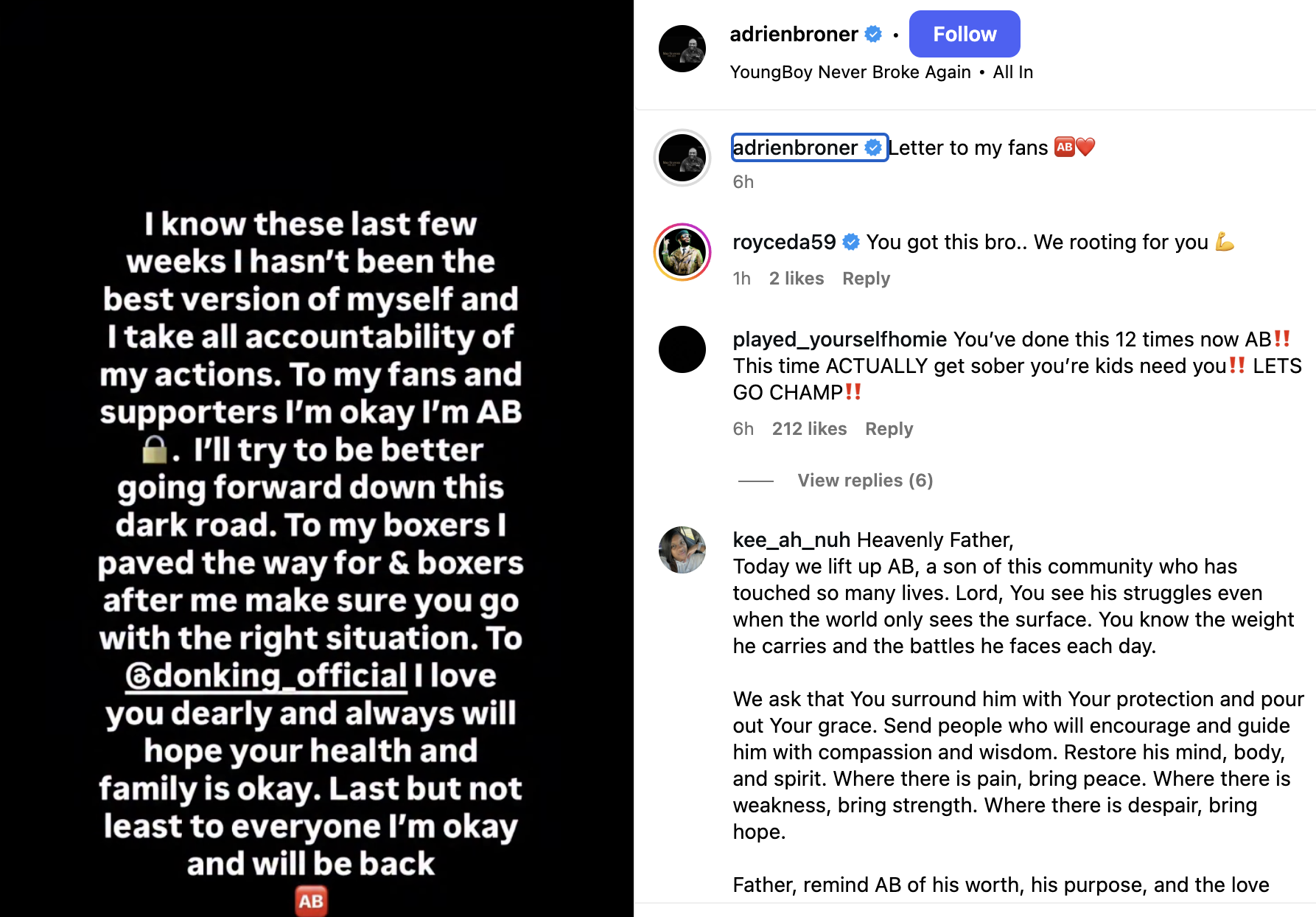Open adrienbroner header profile picture

click(x=682, y=49)
